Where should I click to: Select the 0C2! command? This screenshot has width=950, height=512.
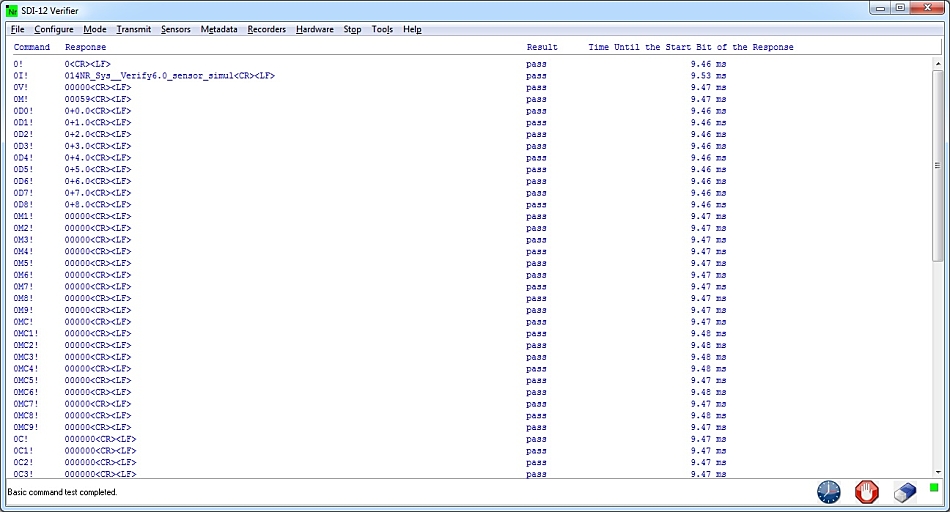click(23, 462)
